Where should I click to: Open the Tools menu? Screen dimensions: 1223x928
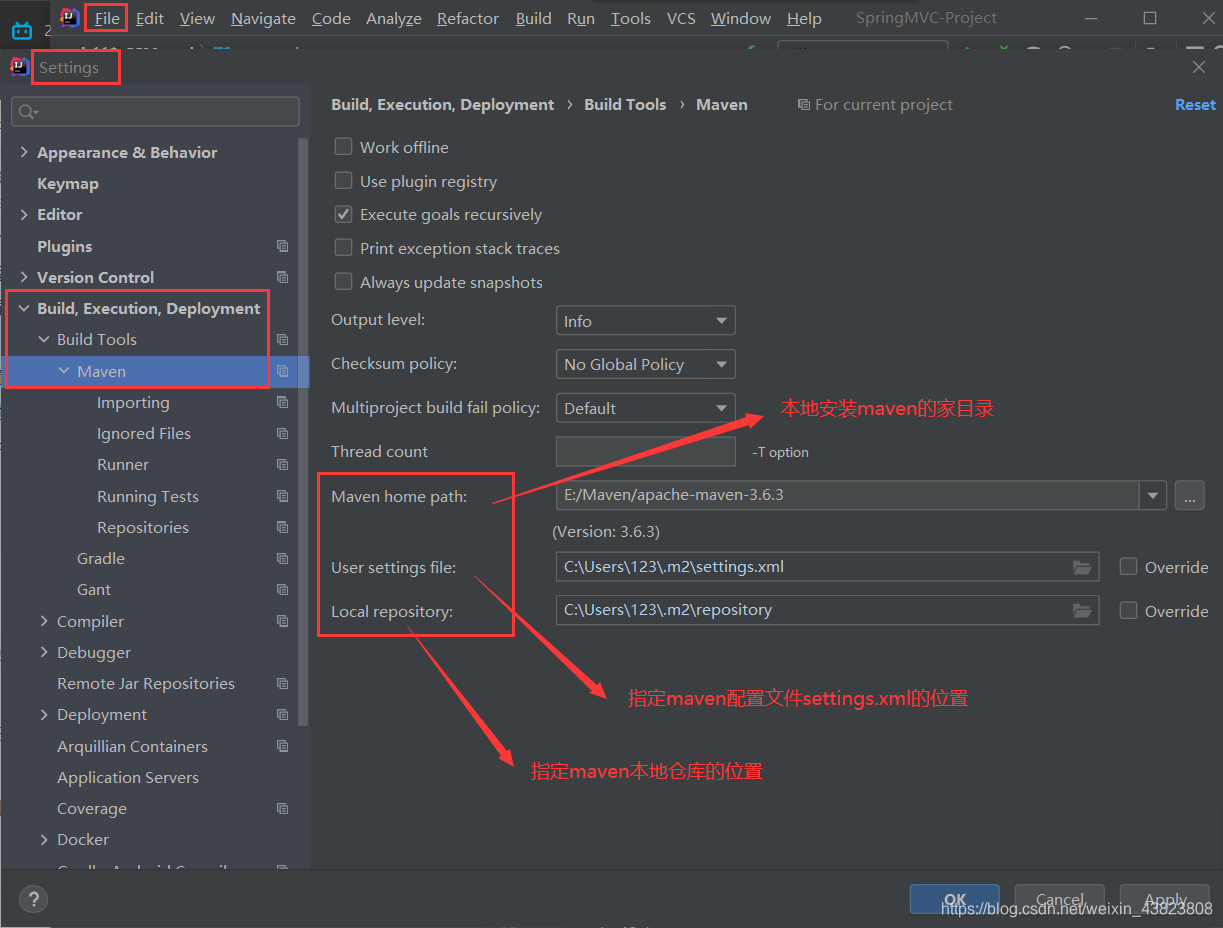631,18
